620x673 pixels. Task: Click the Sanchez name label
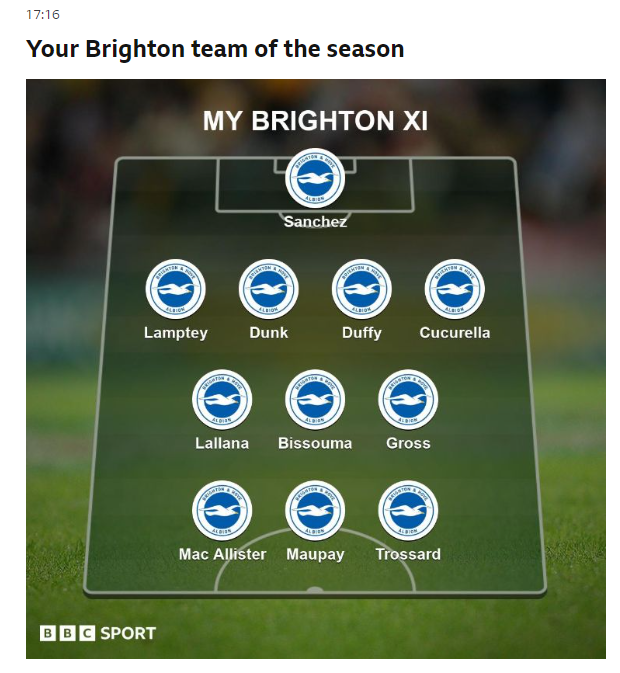[x=315, y=221]
